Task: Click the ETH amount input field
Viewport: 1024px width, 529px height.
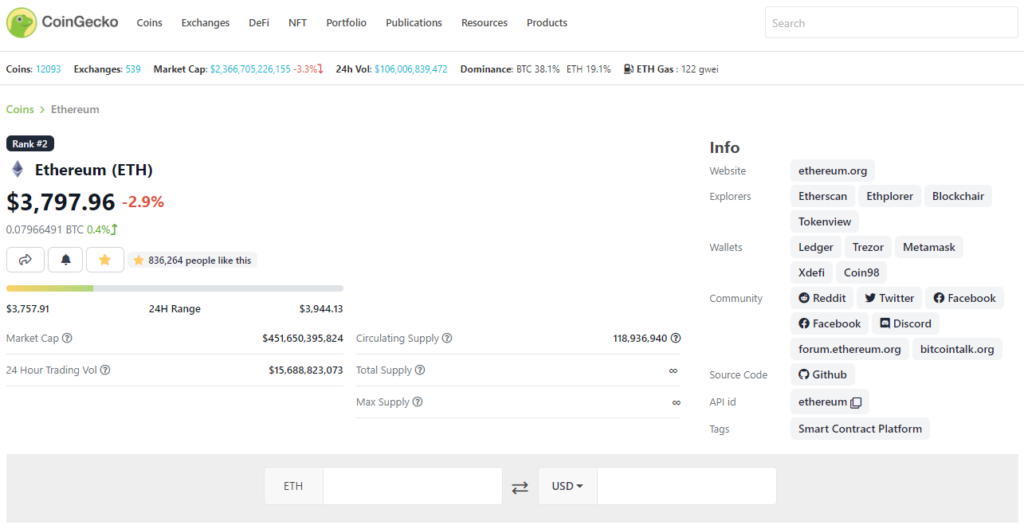Action: (412, 486)
